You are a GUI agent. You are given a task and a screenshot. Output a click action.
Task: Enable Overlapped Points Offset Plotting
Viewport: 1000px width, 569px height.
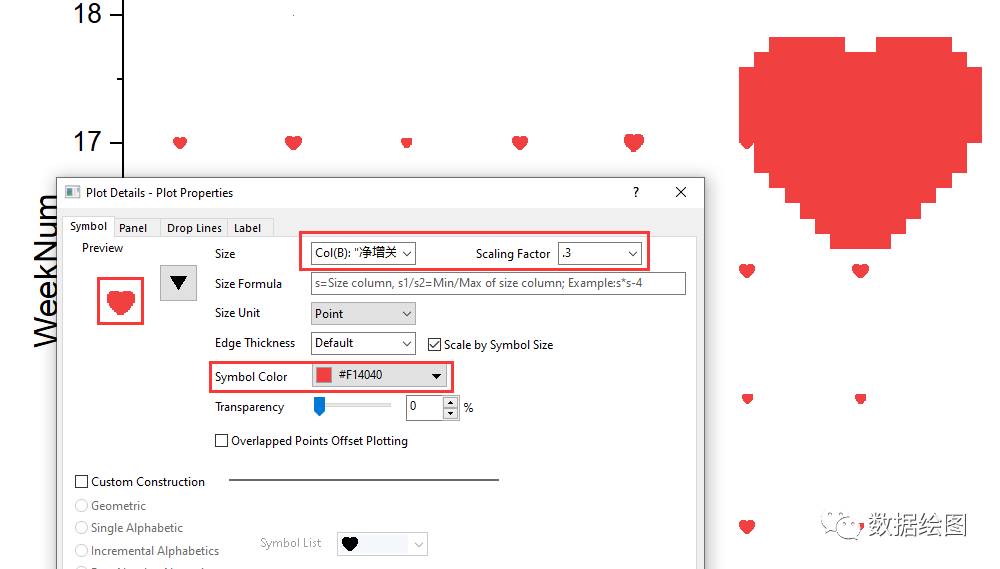221,441
